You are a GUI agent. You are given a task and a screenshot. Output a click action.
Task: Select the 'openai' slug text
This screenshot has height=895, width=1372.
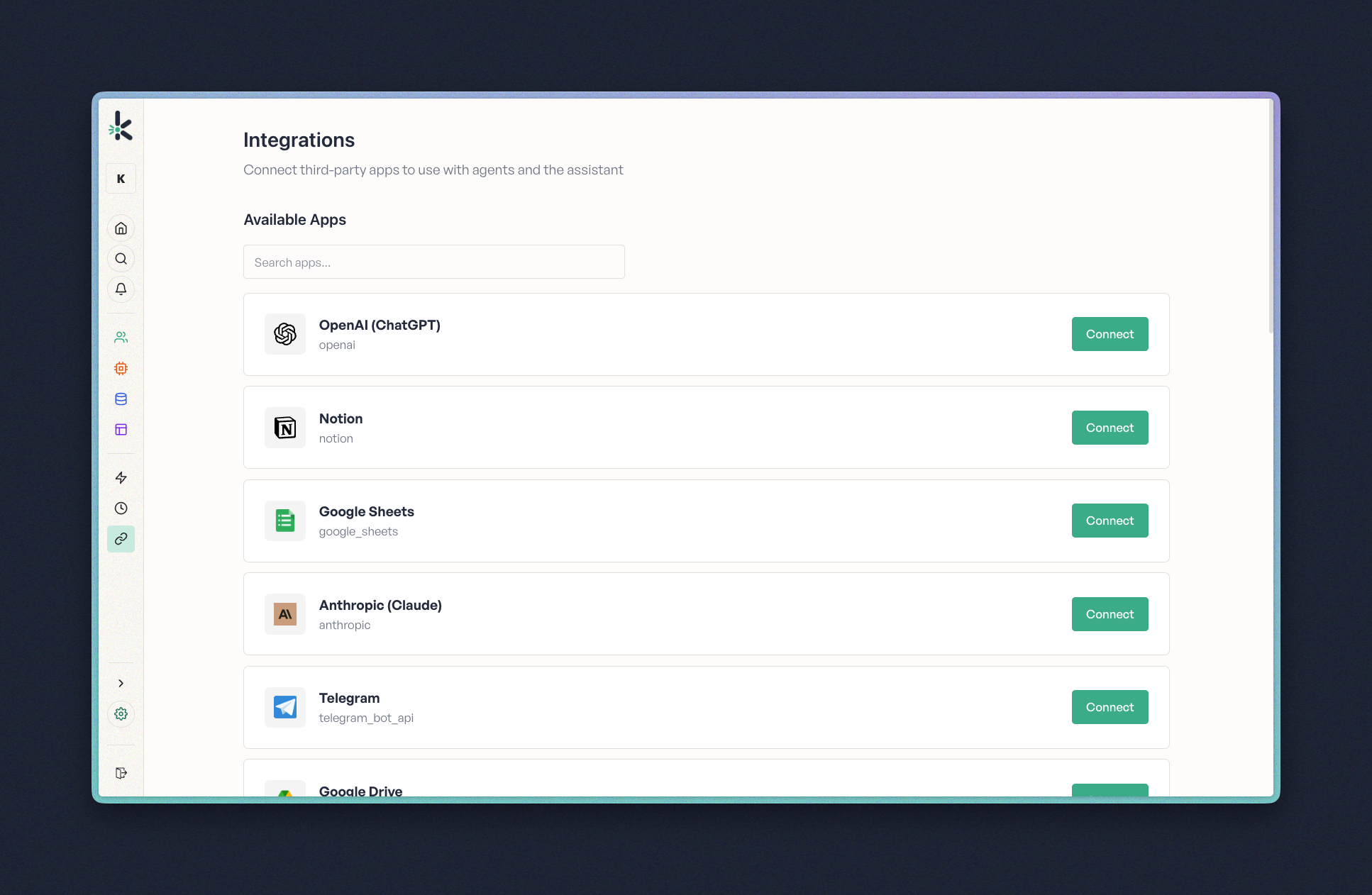click(337, 345)
